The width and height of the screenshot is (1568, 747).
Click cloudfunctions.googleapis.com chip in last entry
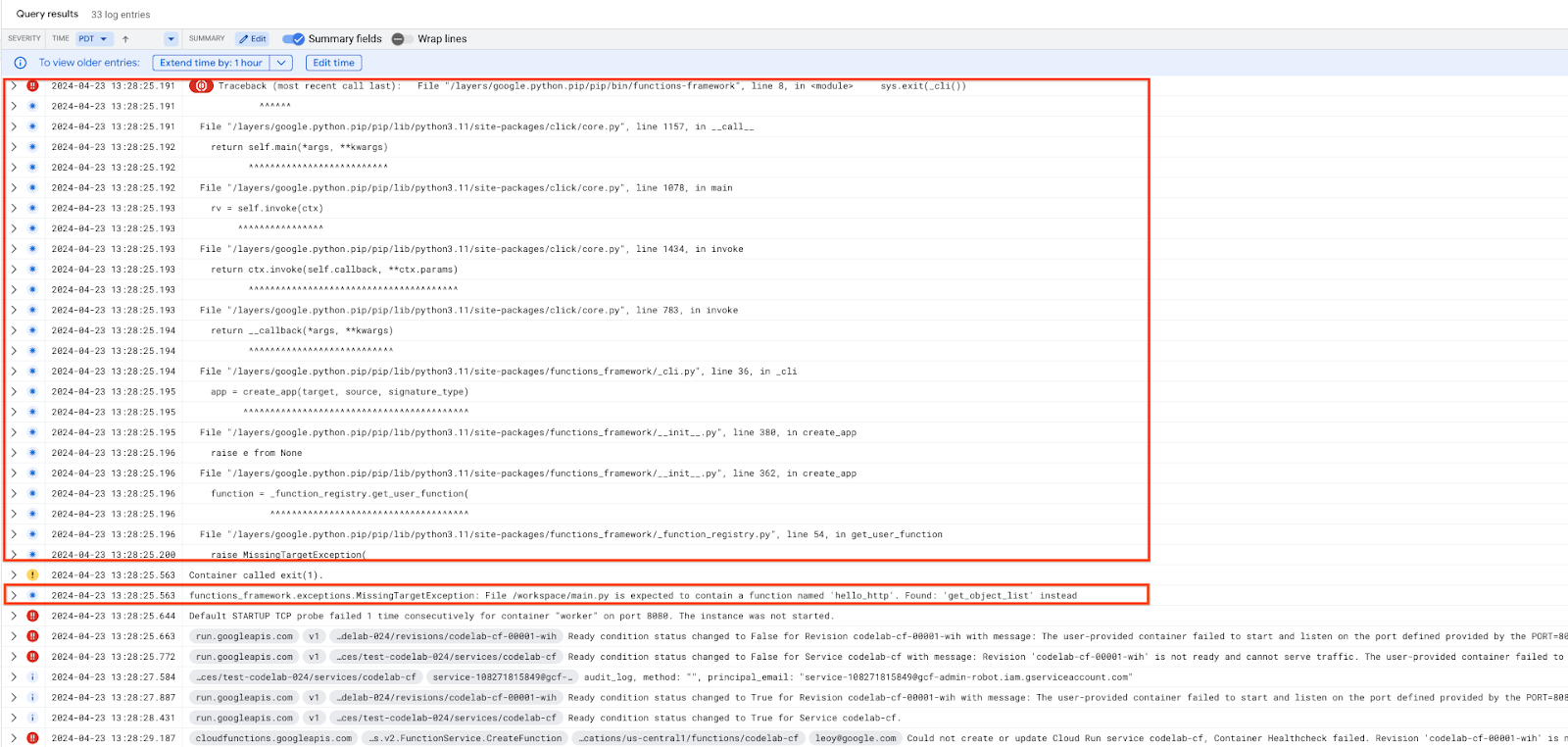(273, 738)
